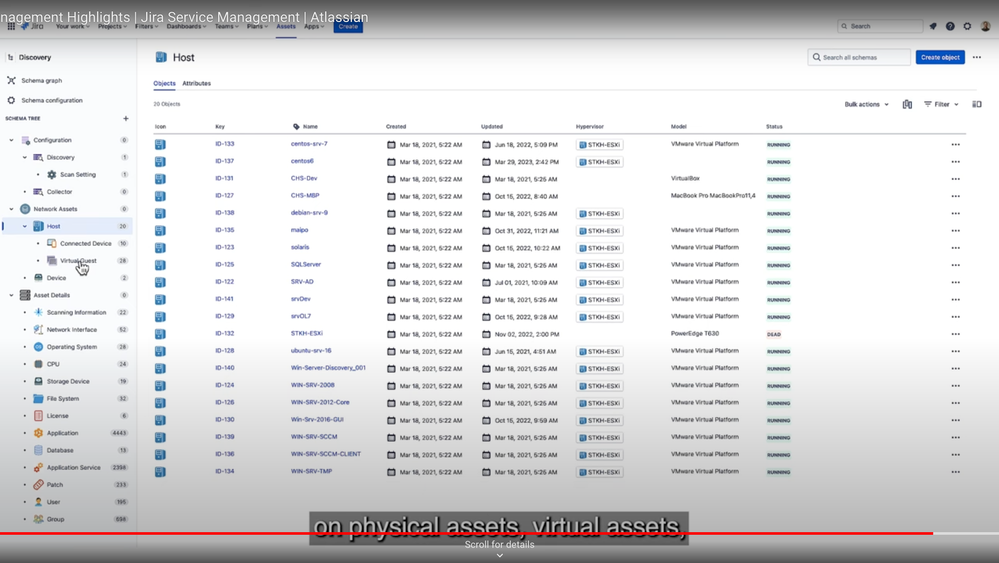Open Schema configuration gear in sidebar
Image resolution: width=999 pixels, height=563 pixels.
tap(11, 101)
